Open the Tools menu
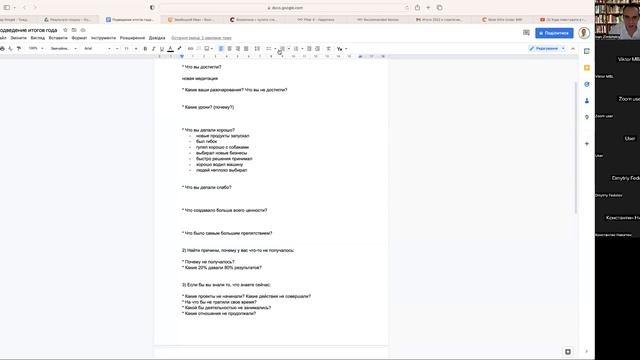640x360 pixels. point(103,38)
